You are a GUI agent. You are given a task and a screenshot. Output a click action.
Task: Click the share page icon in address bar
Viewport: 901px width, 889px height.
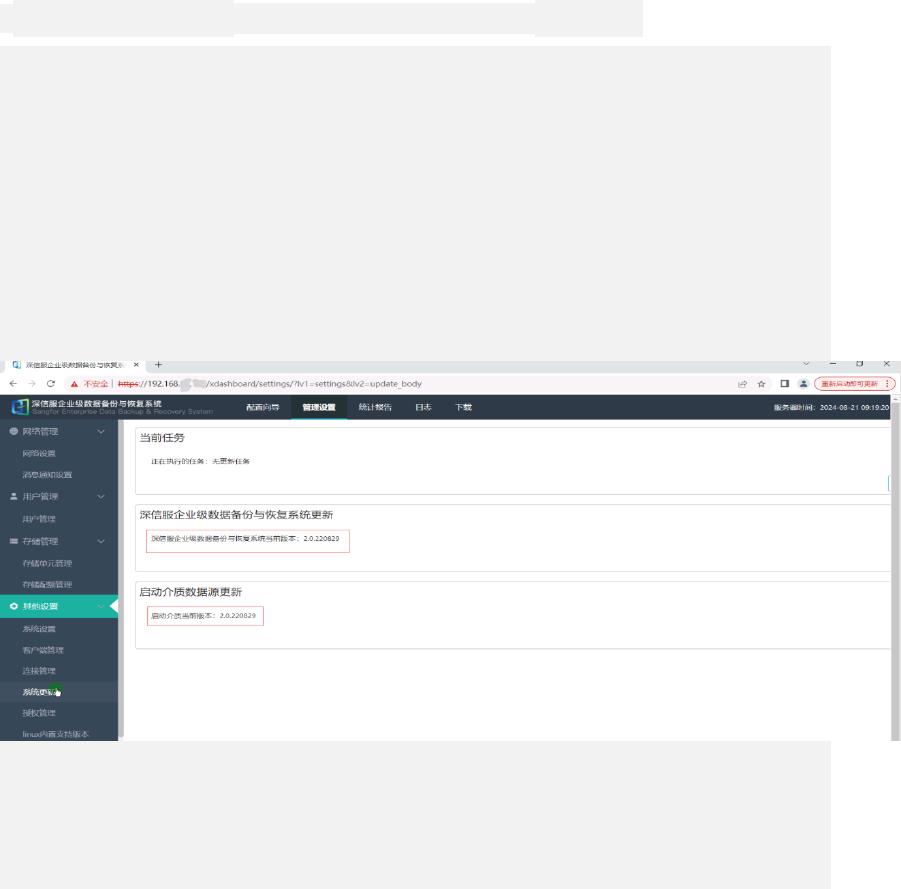(742, 384)
